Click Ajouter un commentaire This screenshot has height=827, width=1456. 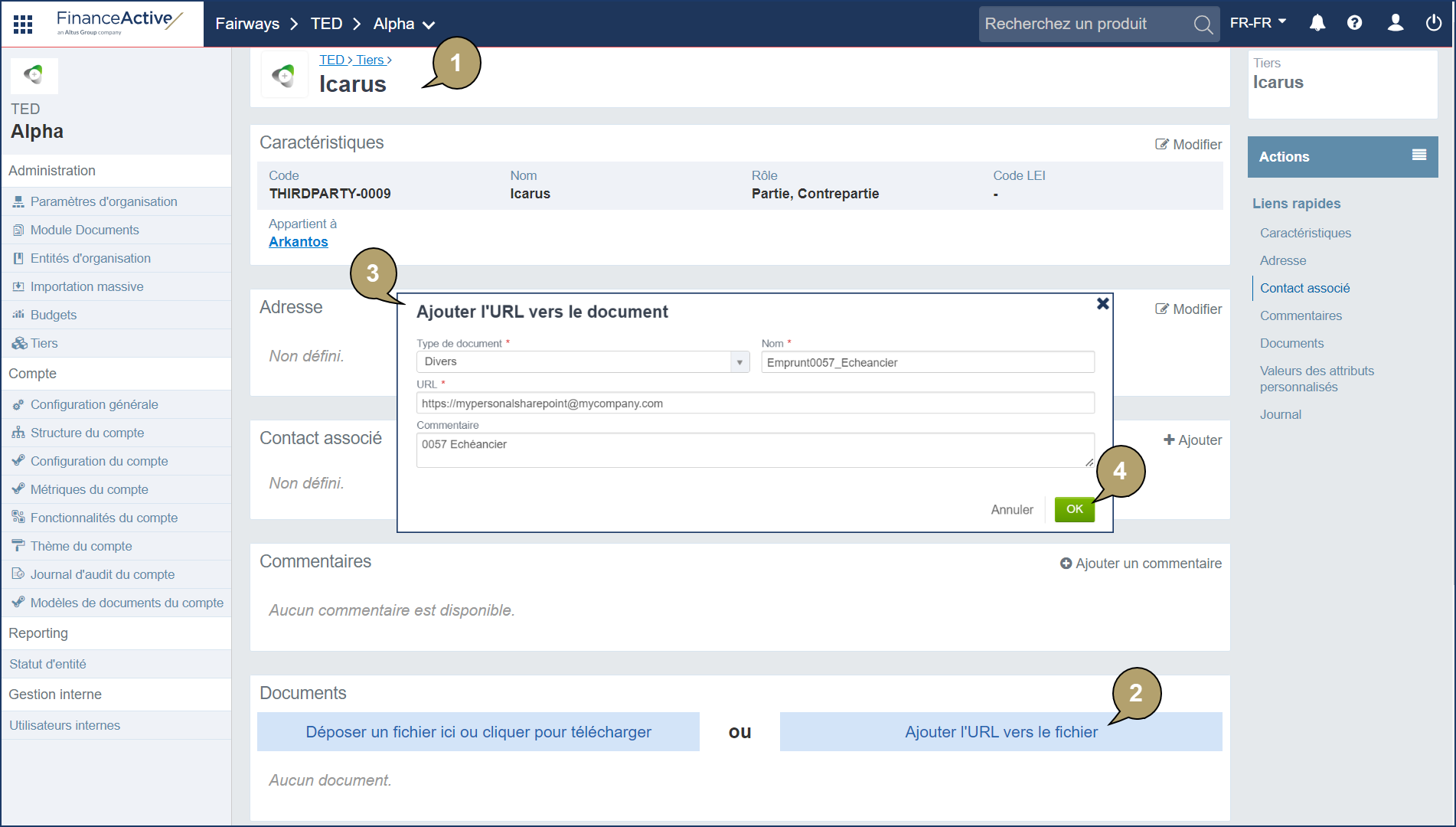point(1141,564)
